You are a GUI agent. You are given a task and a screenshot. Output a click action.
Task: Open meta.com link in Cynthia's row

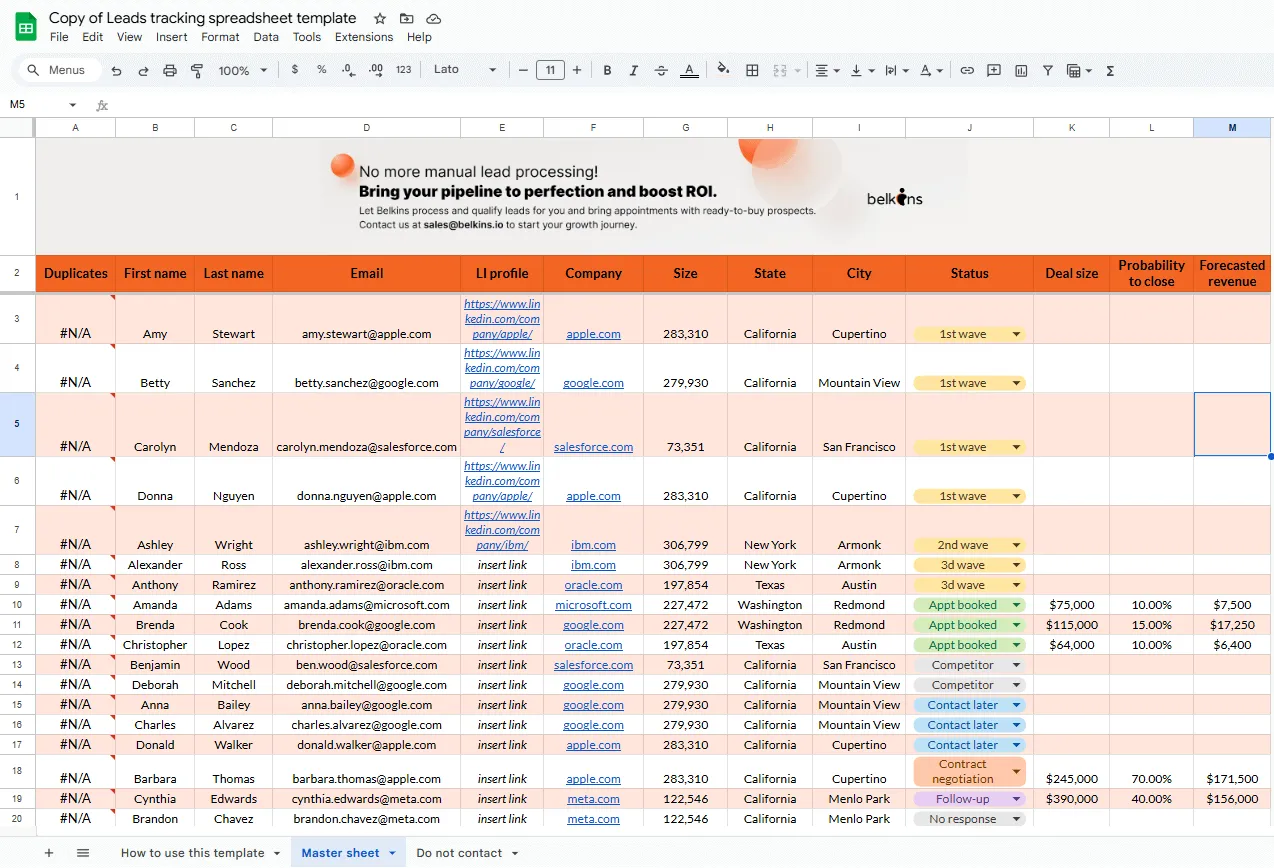[593, 799]
